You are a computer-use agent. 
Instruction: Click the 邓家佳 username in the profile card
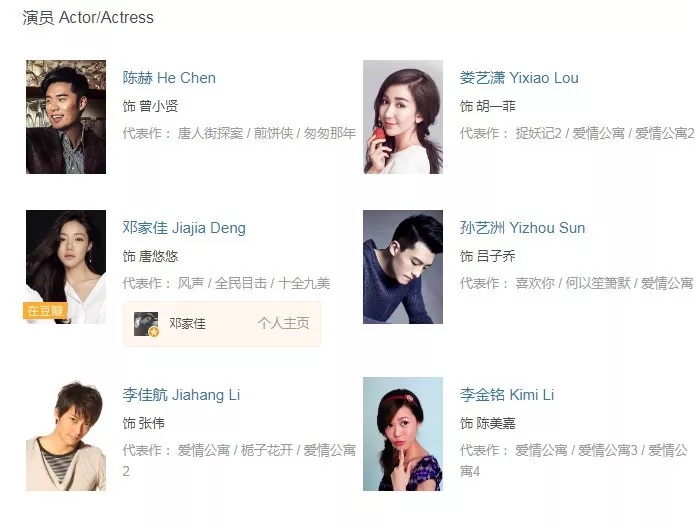187,324
